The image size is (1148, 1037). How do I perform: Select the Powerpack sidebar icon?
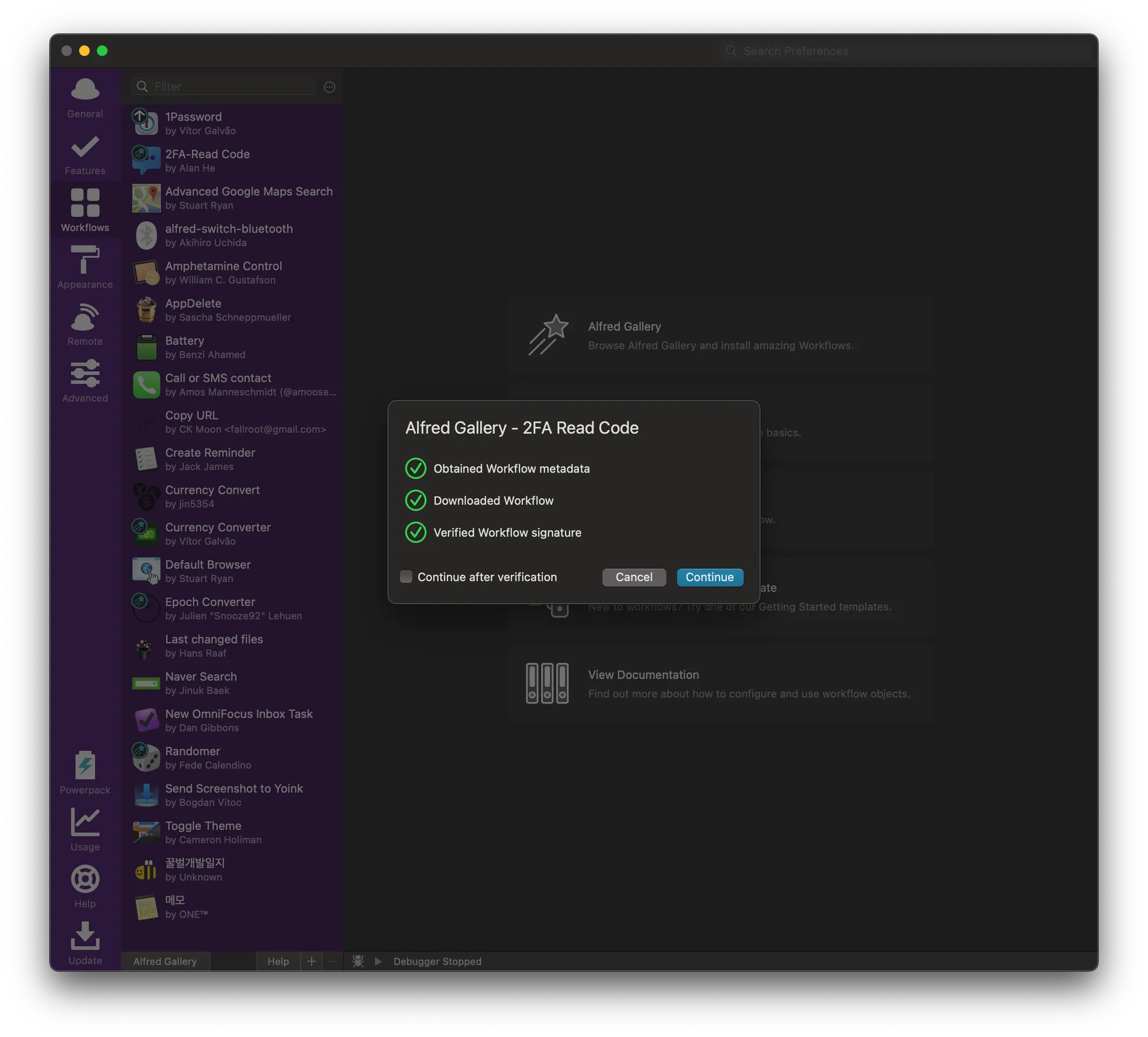coord(84,771)
